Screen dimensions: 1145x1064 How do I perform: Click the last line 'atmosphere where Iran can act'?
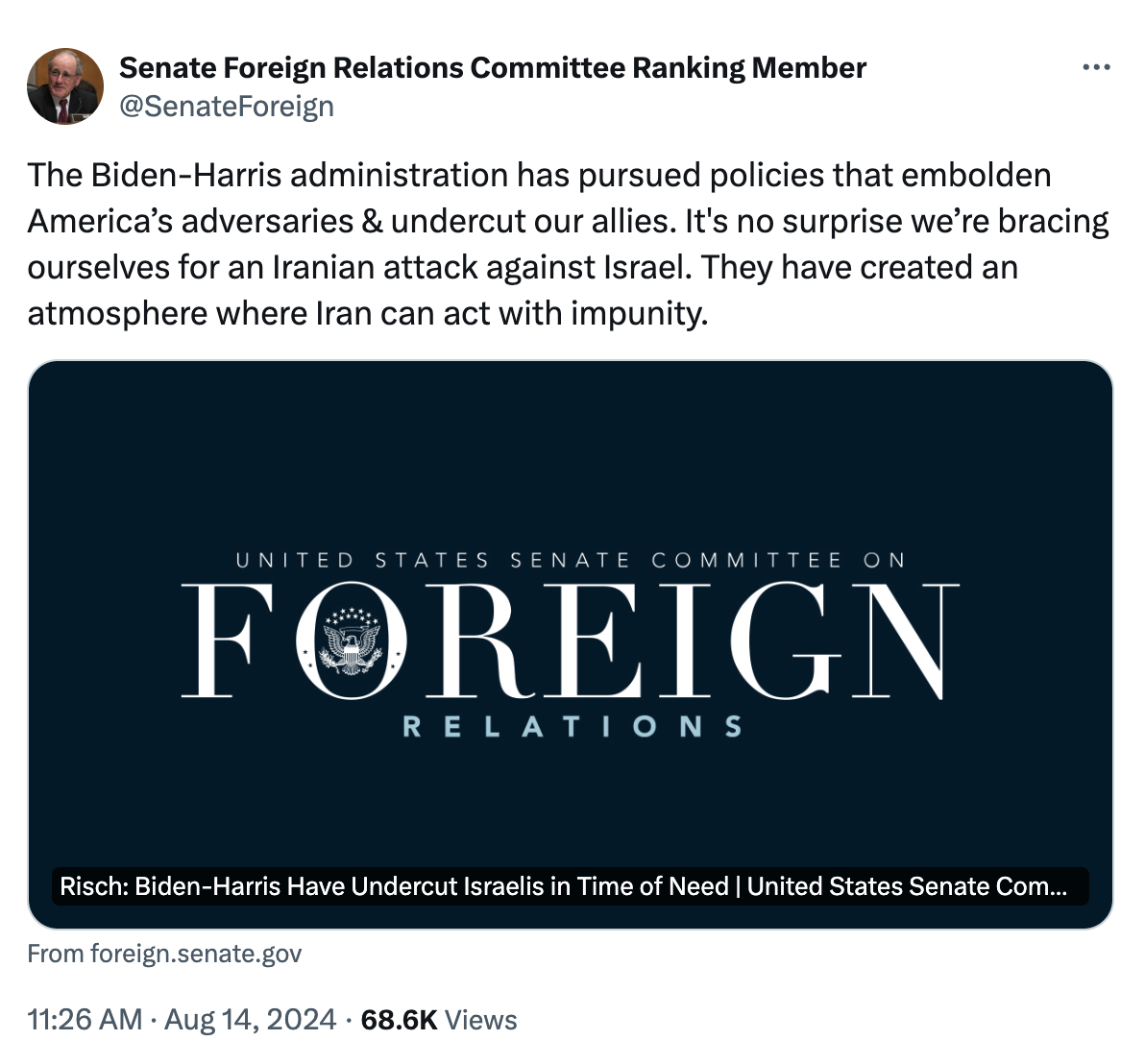367,313
